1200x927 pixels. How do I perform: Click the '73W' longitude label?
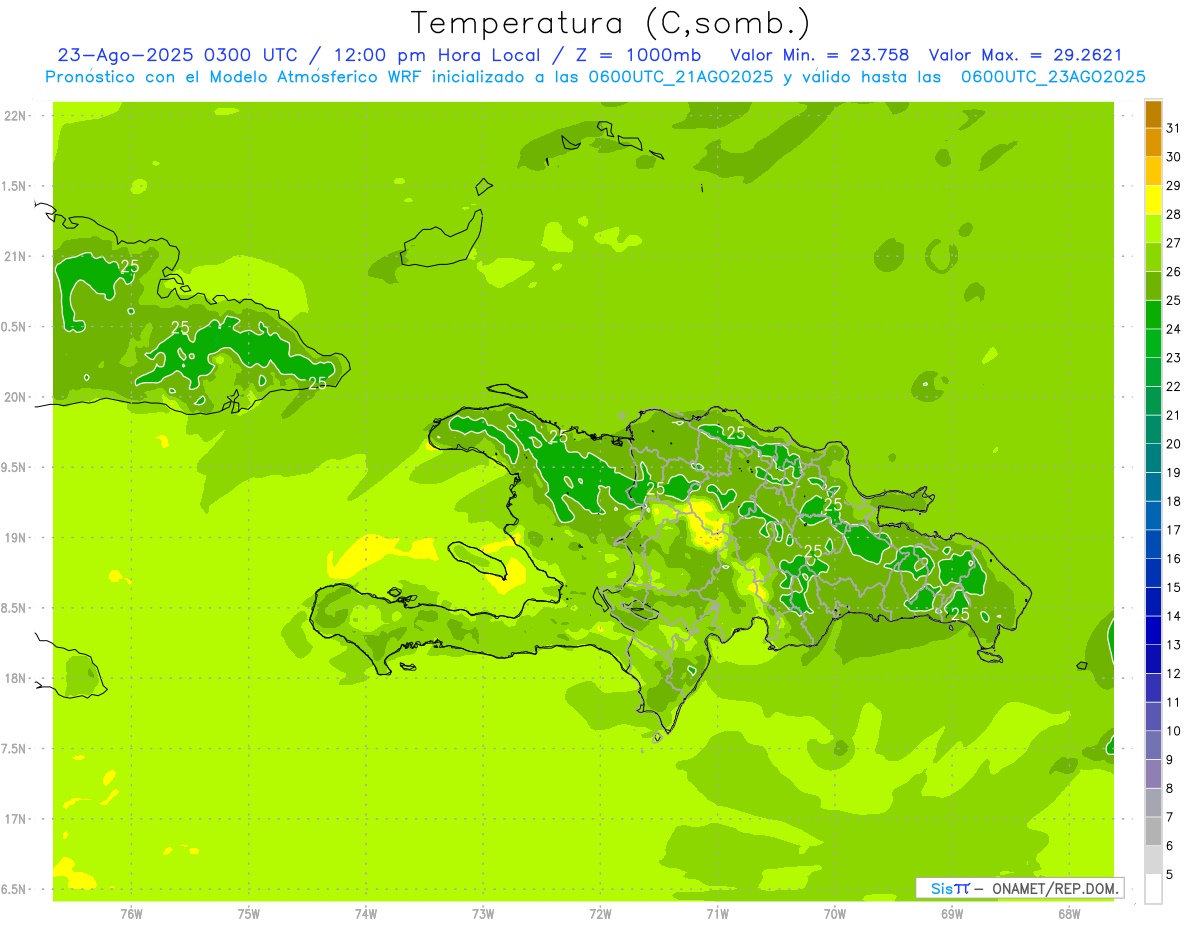483,914
